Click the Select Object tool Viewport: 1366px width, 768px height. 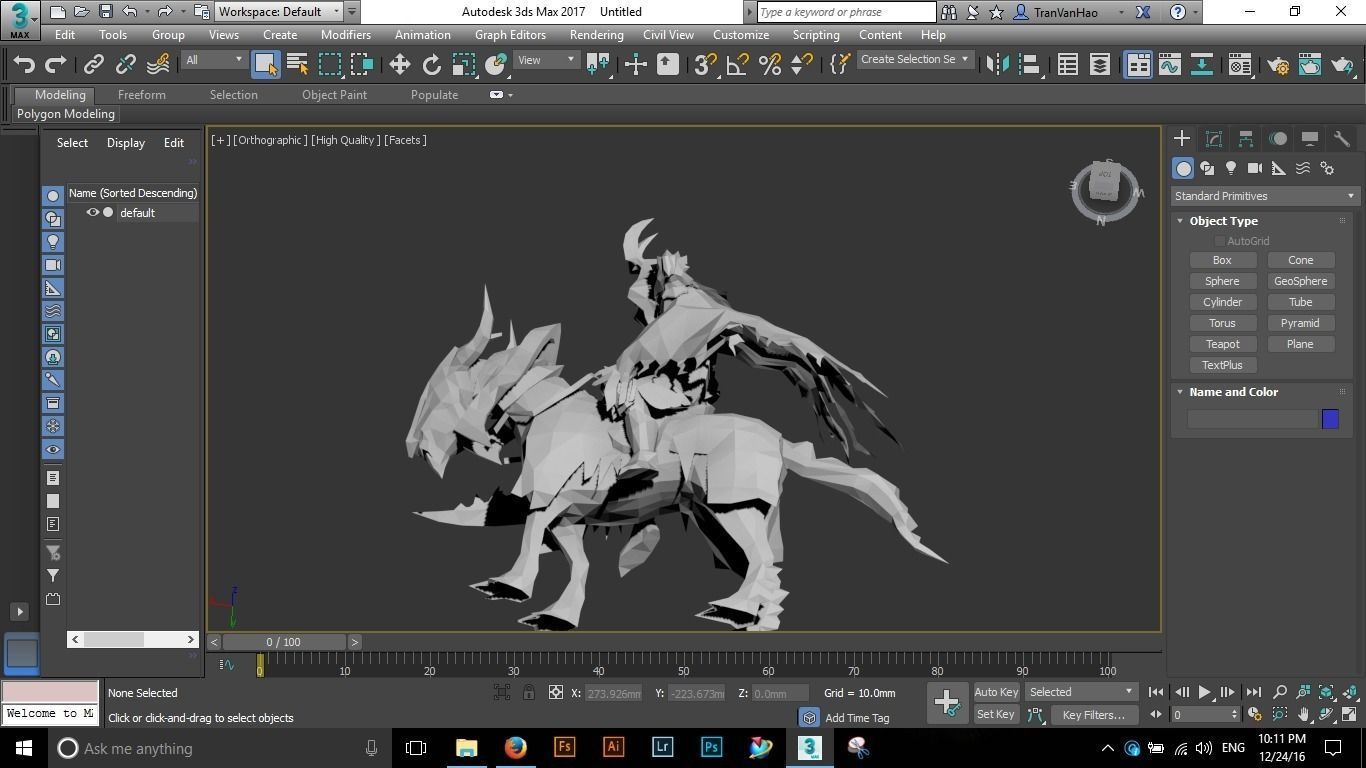click(265, 64)
